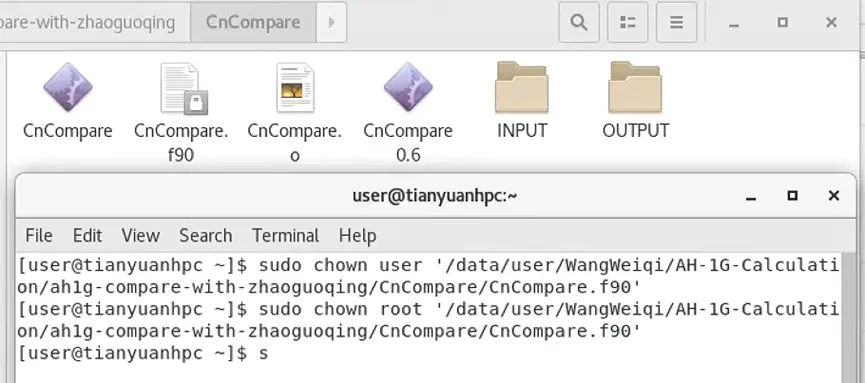
Task: Maximize the terminal window
Action: click(793, 195)
